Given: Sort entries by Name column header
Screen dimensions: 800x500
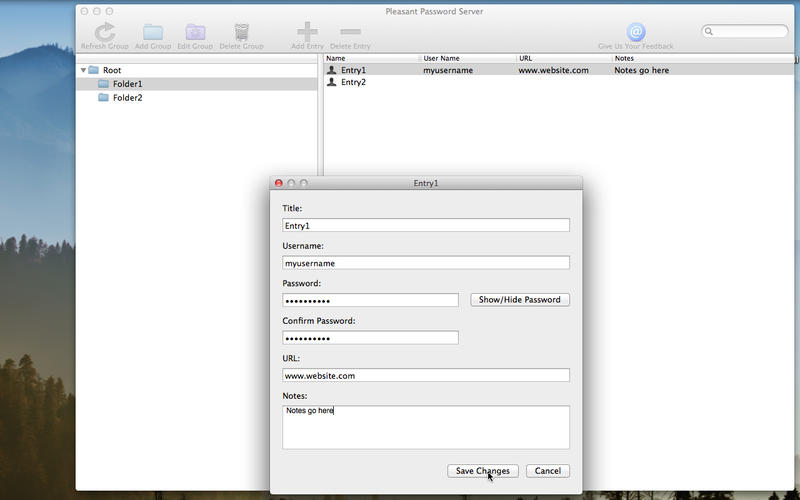Looking at the screenshot, I should [370, 59].
